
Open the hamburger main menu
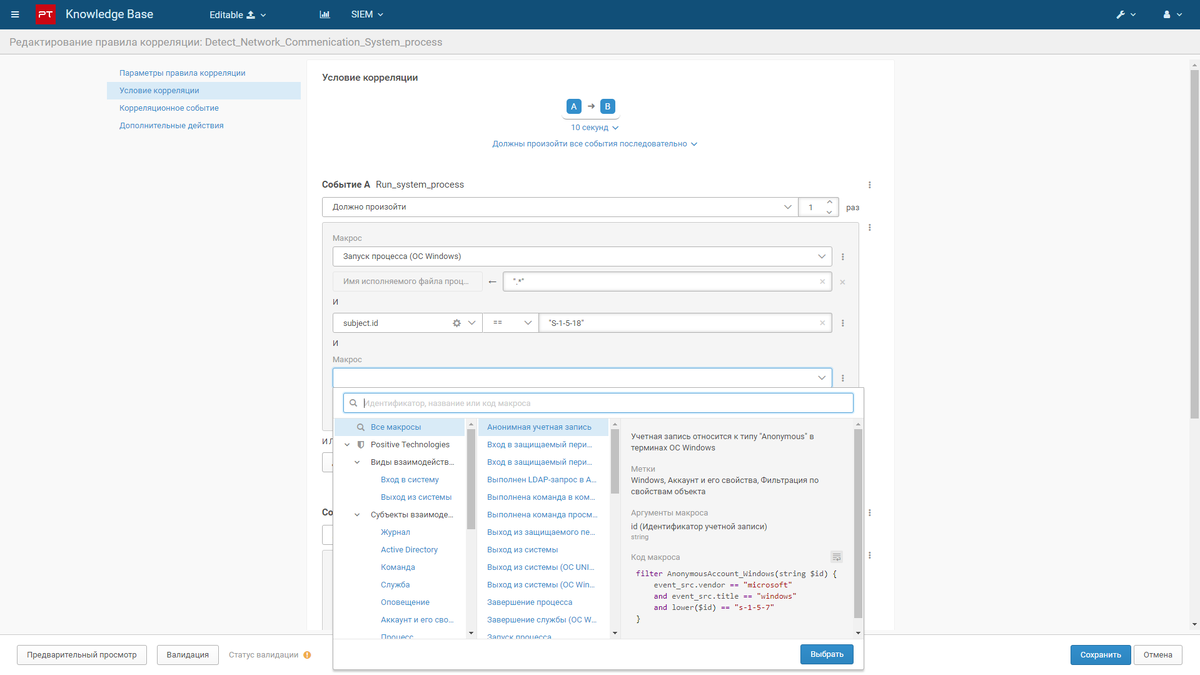pos(15,15)
